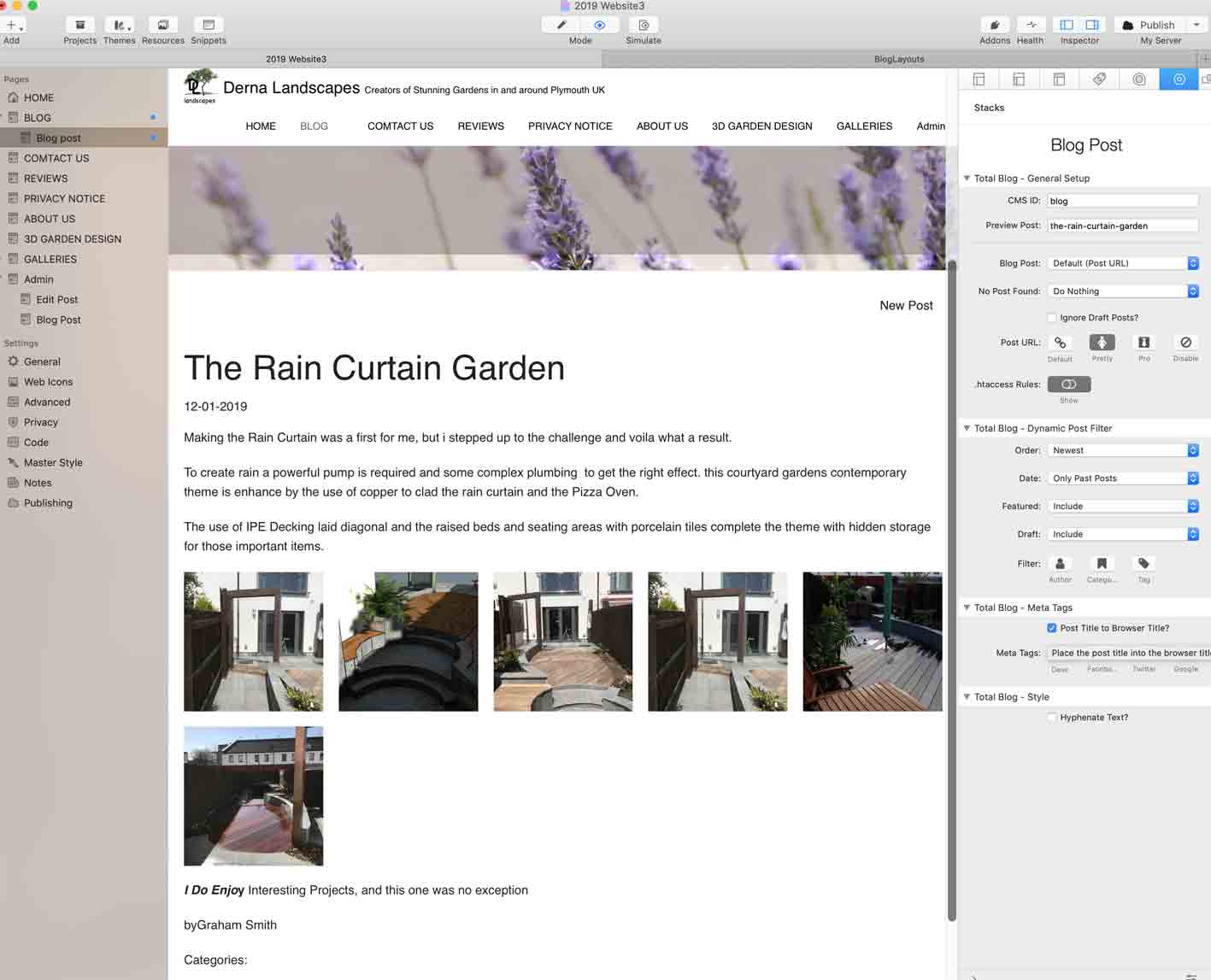Enable the Hyphenate Text checkbox
Viewport: 1211px width, 980px height.
(x=1052, y=718)
